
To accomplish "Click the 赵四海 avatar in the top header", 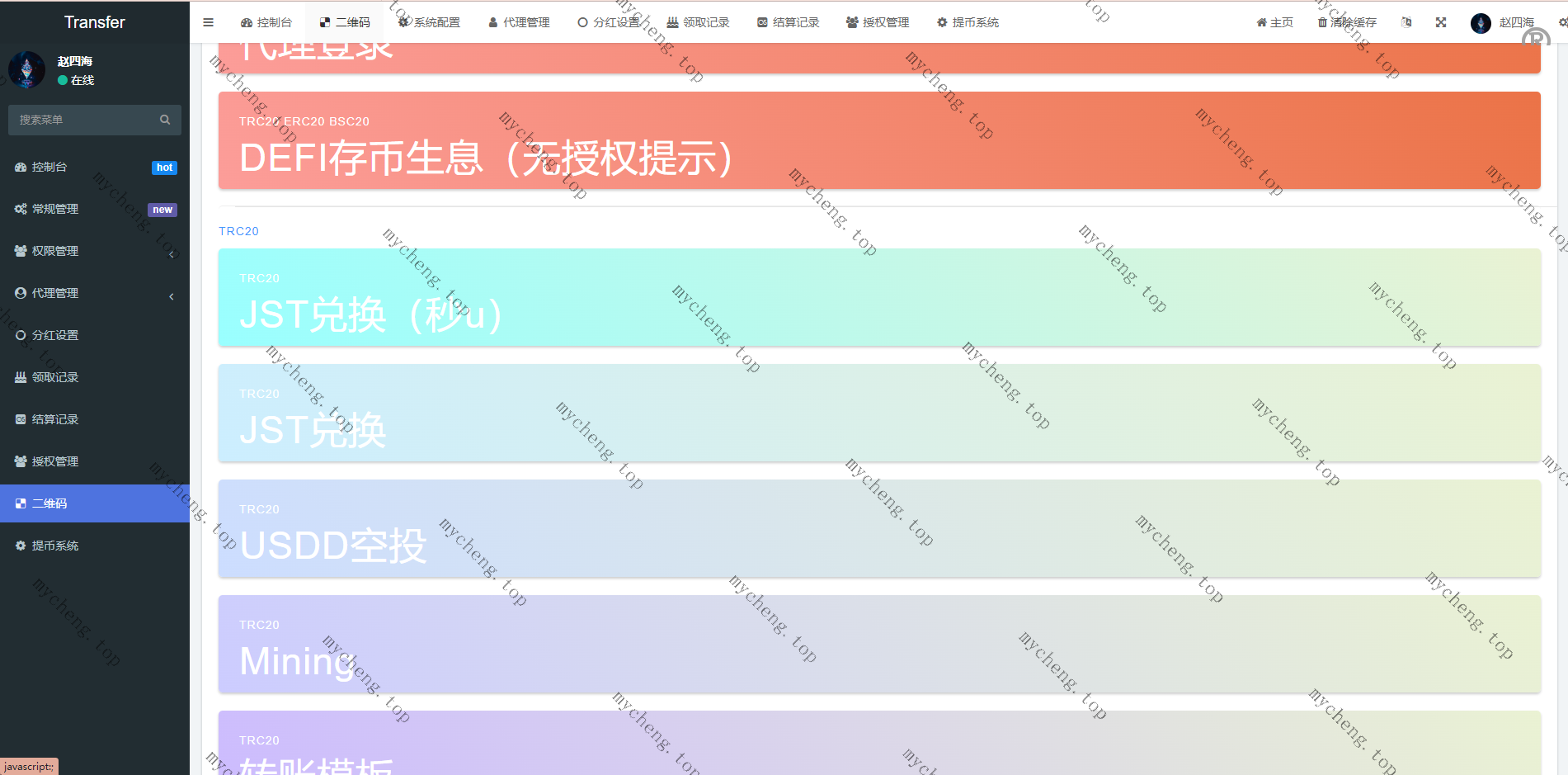I will point(1481,23).
